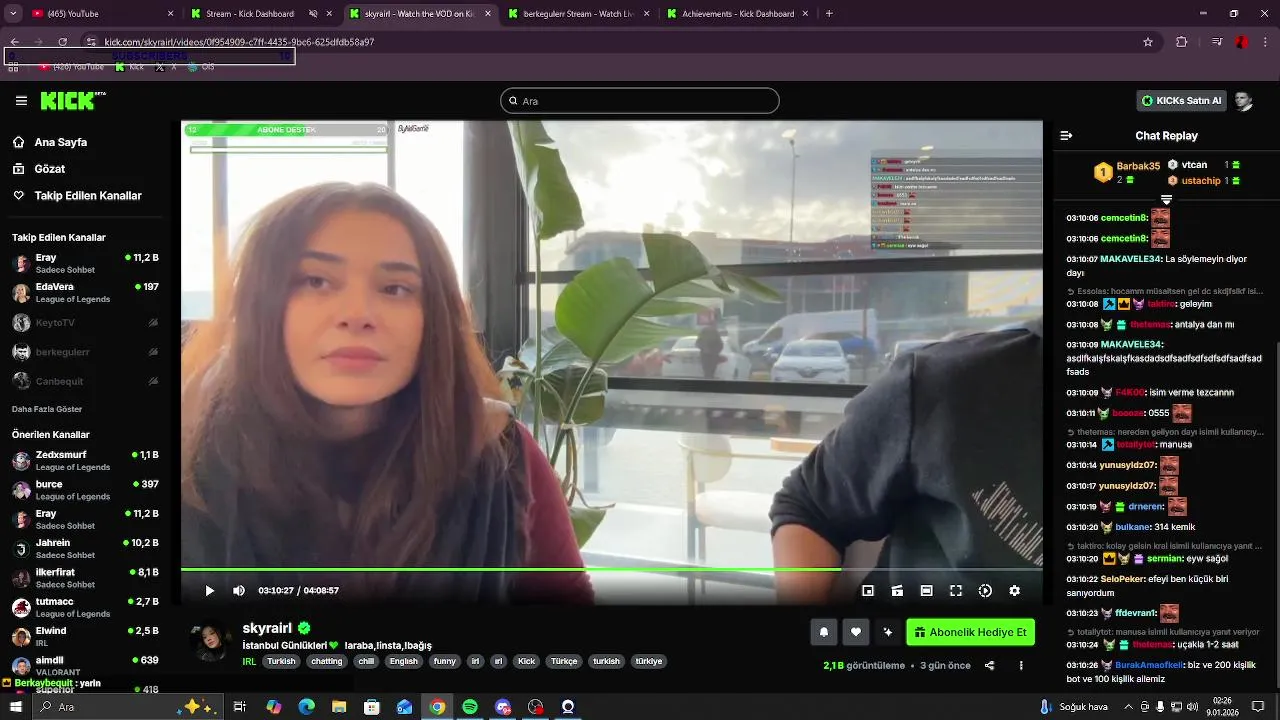Toggle mini player mode
This screenshot has height=720, width=1280.
pos(868,591)
